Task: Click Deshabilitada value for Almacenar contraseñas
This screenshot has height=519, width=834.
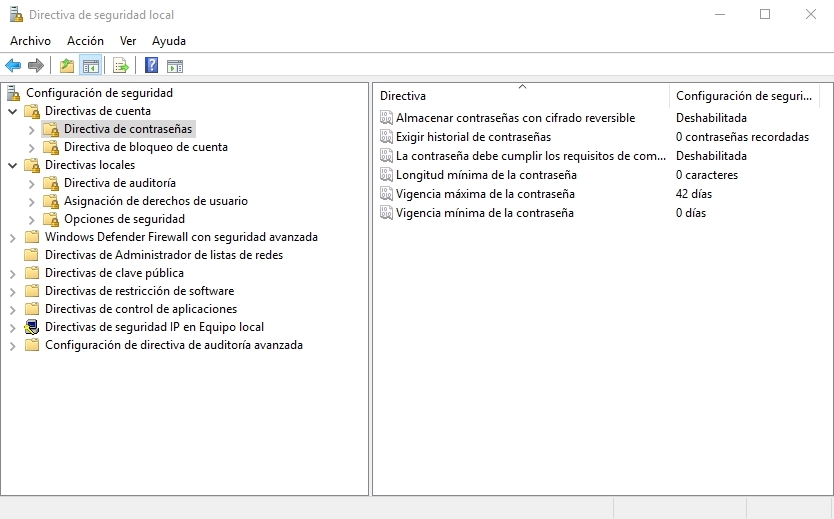Action: [x=711, y=118]
